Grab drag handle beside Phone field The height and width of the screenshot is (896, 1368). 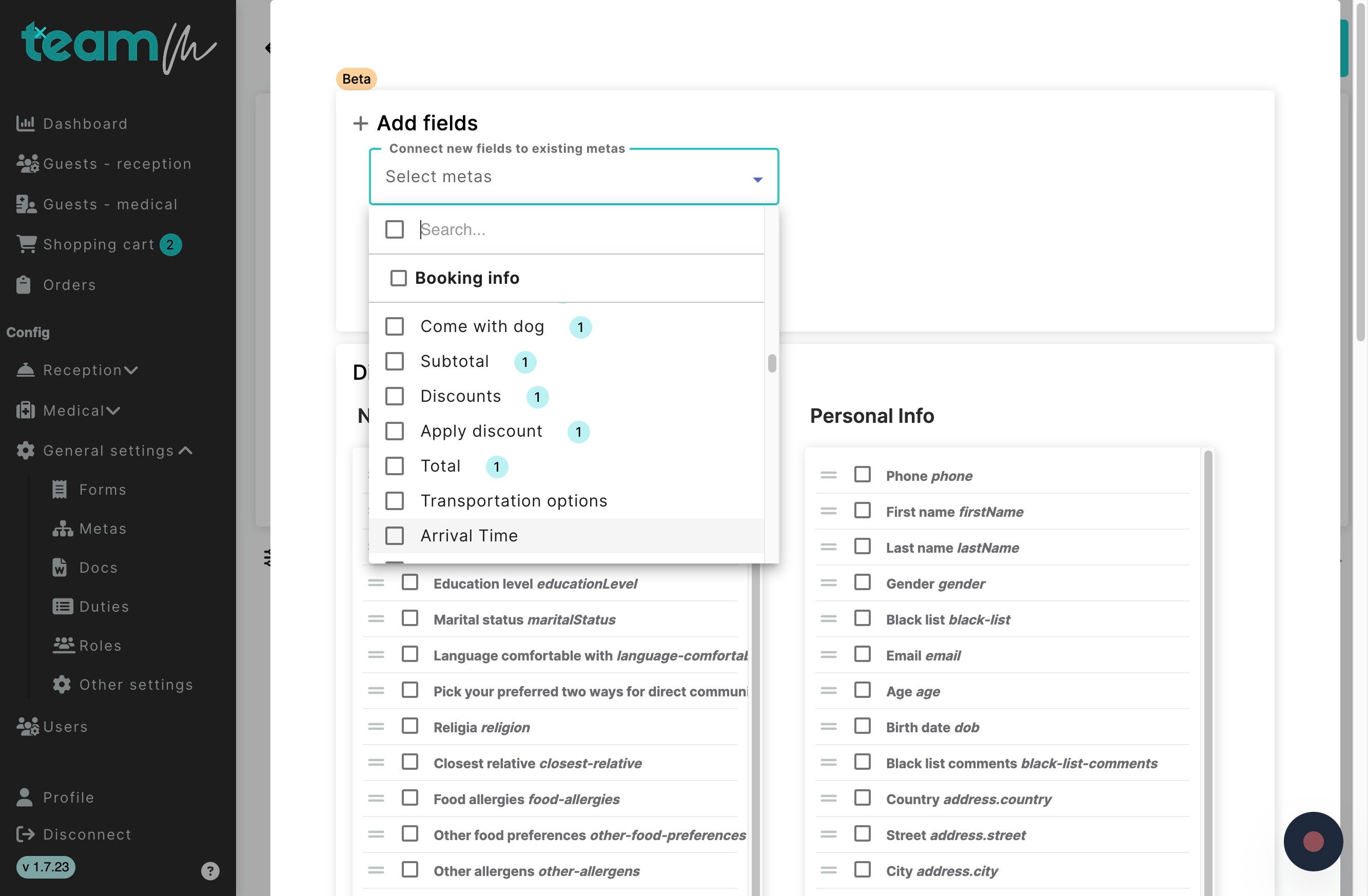pyautogui.click(x=828, y=475)
